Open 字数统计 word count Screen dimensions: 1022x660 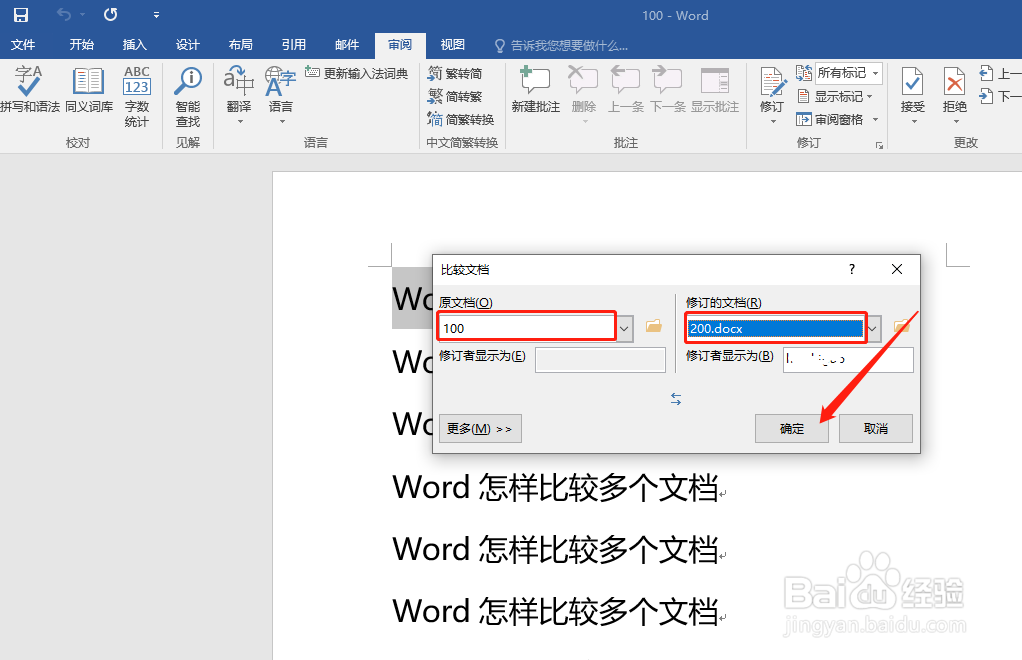coord(137,96)
